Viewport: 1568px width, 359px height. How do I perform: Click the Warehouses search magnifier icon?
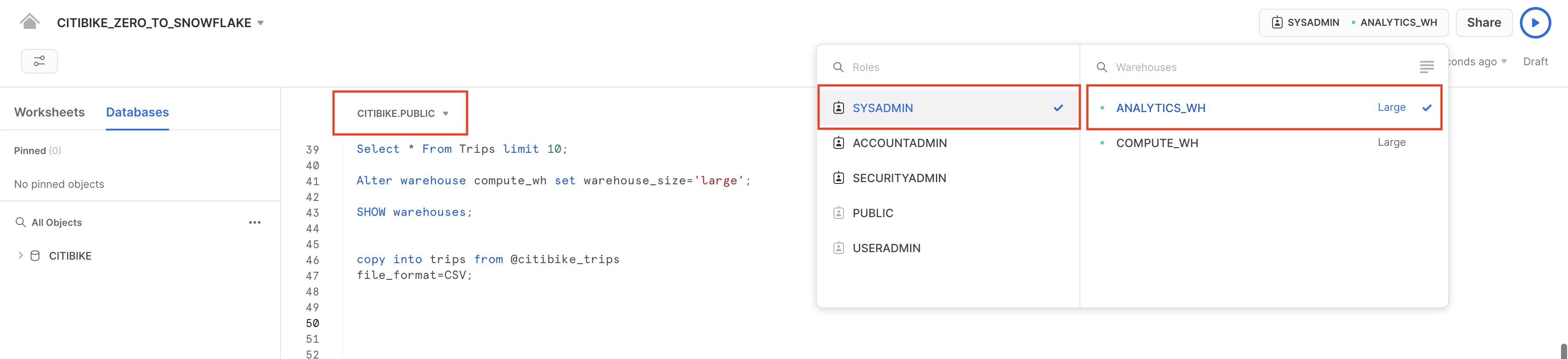tap(1102, 67)
